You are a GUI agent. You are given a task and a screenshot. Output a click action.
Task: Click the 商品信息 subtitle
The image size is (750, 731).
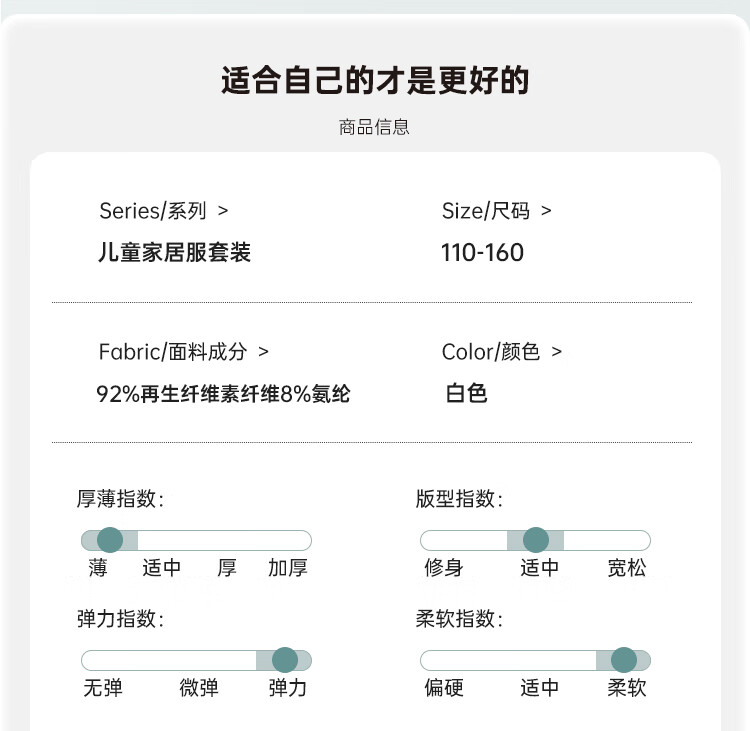tap(375, 127)
